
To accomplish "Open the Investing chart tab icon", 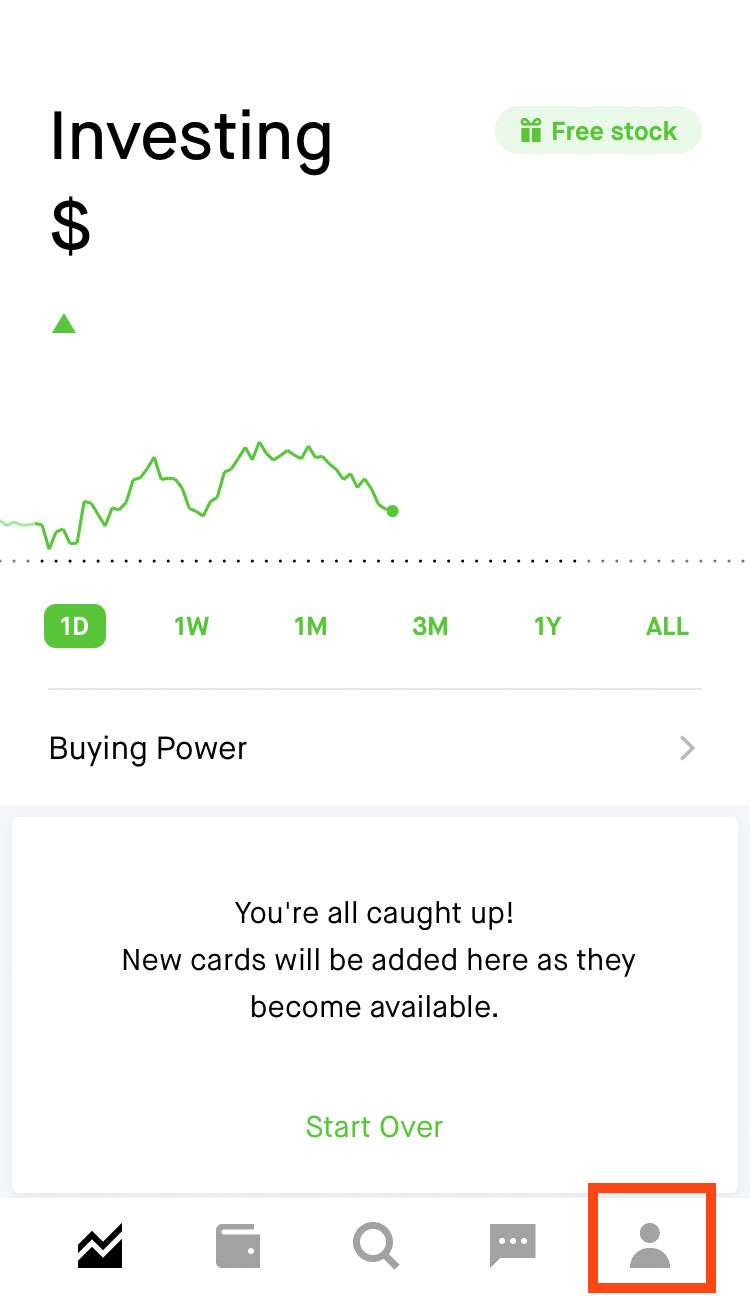I will click(100, 1246).
